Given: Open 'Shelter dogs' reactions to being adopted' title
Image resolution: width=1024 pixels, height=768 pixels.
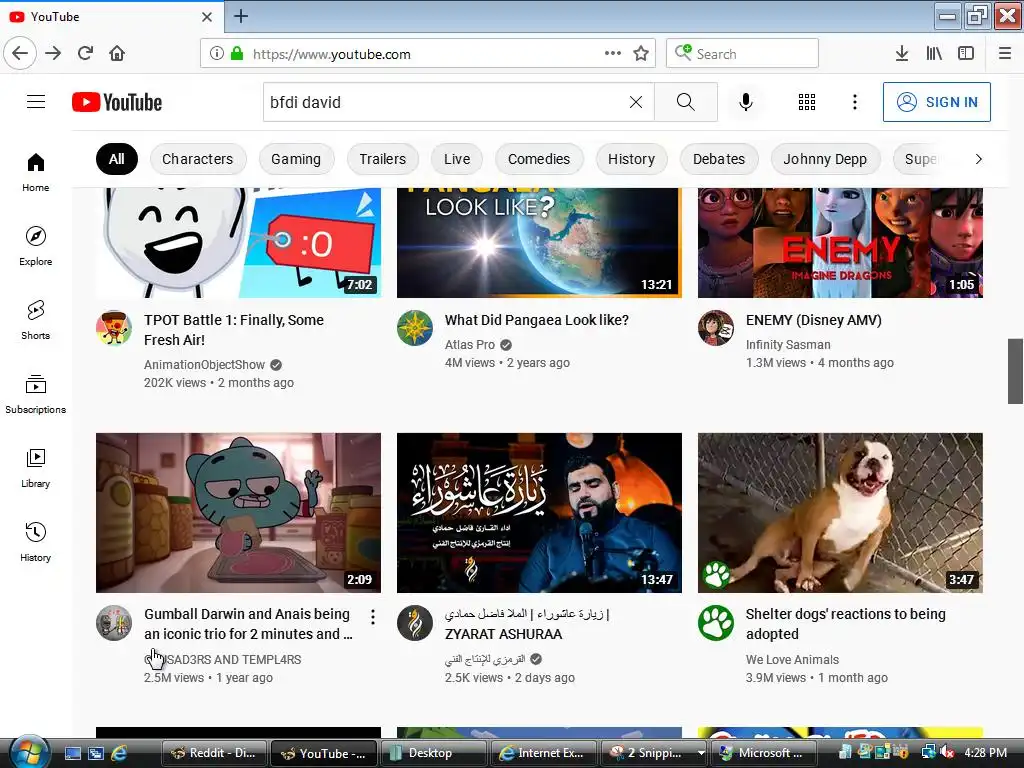Looking at the screenshot, I should [x=846, y=624].
